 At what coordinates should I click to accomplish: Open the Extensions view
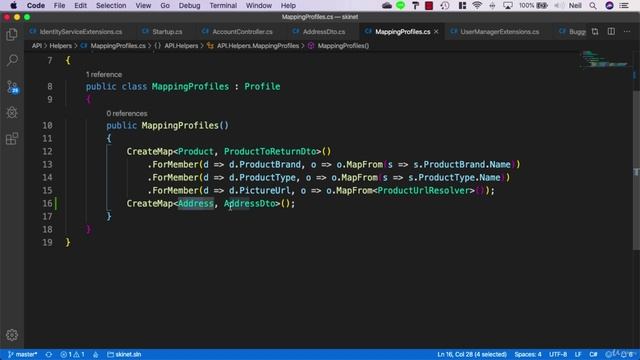click(x=12, y=138)
